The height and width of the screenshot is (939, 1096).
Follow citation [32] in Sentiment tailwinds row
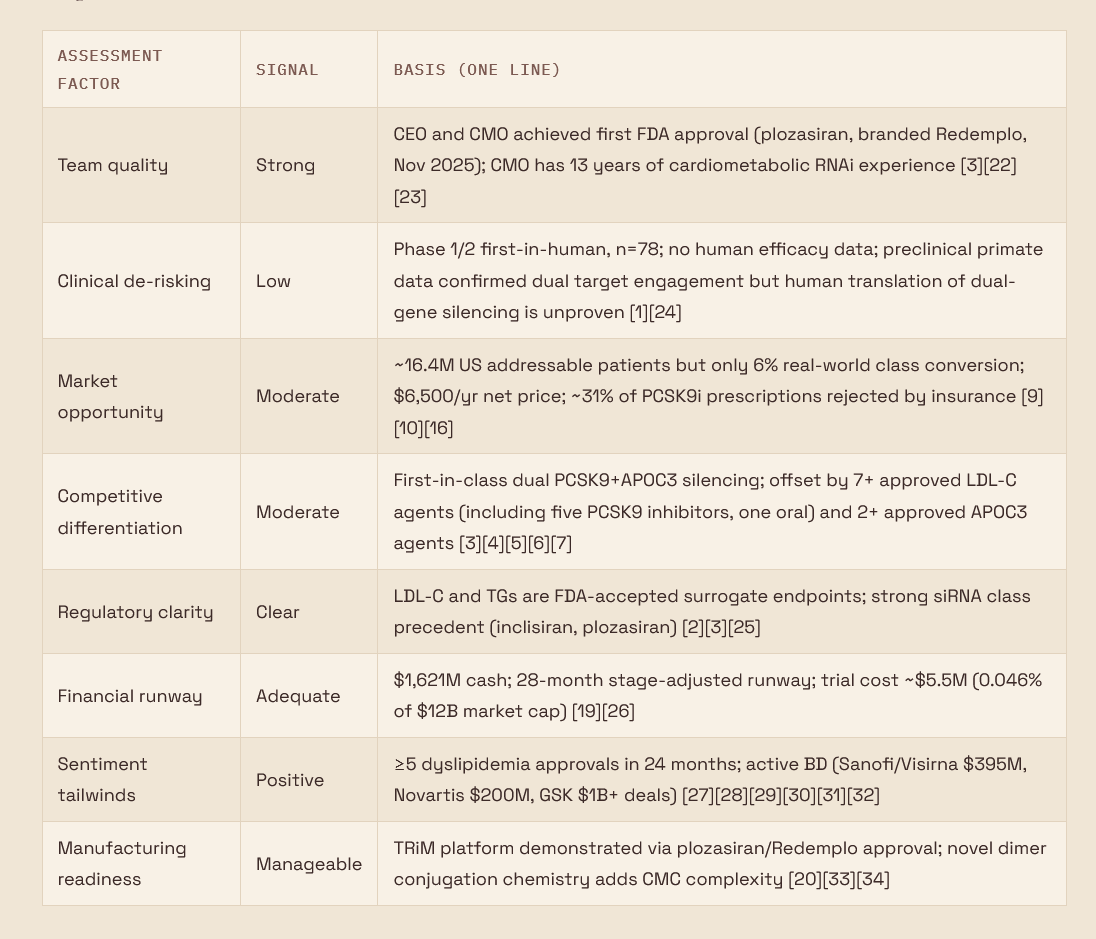(x=863, y=795)
